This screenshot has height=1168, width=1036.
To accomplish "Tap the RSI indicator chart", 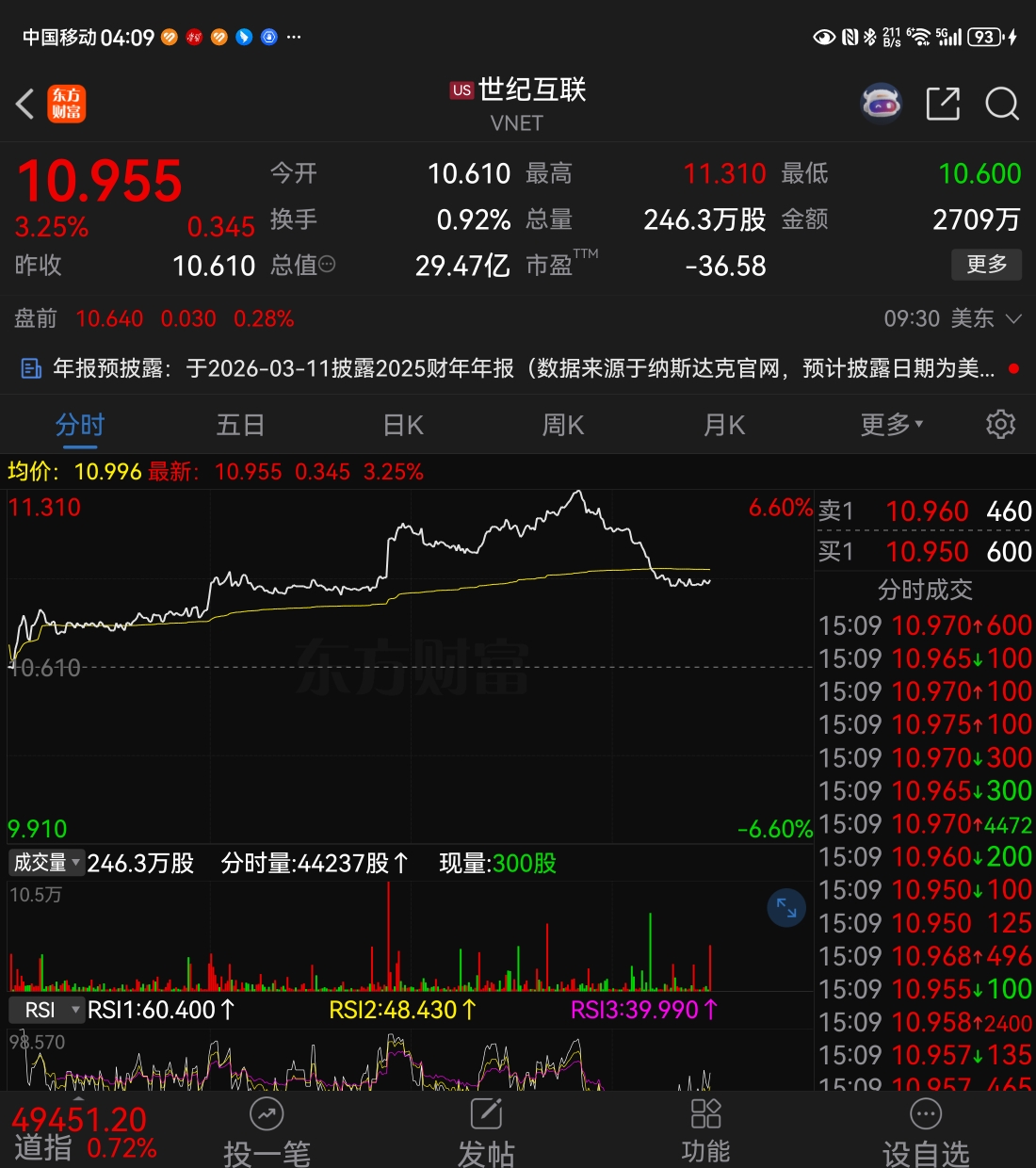I will (410, 1060).
